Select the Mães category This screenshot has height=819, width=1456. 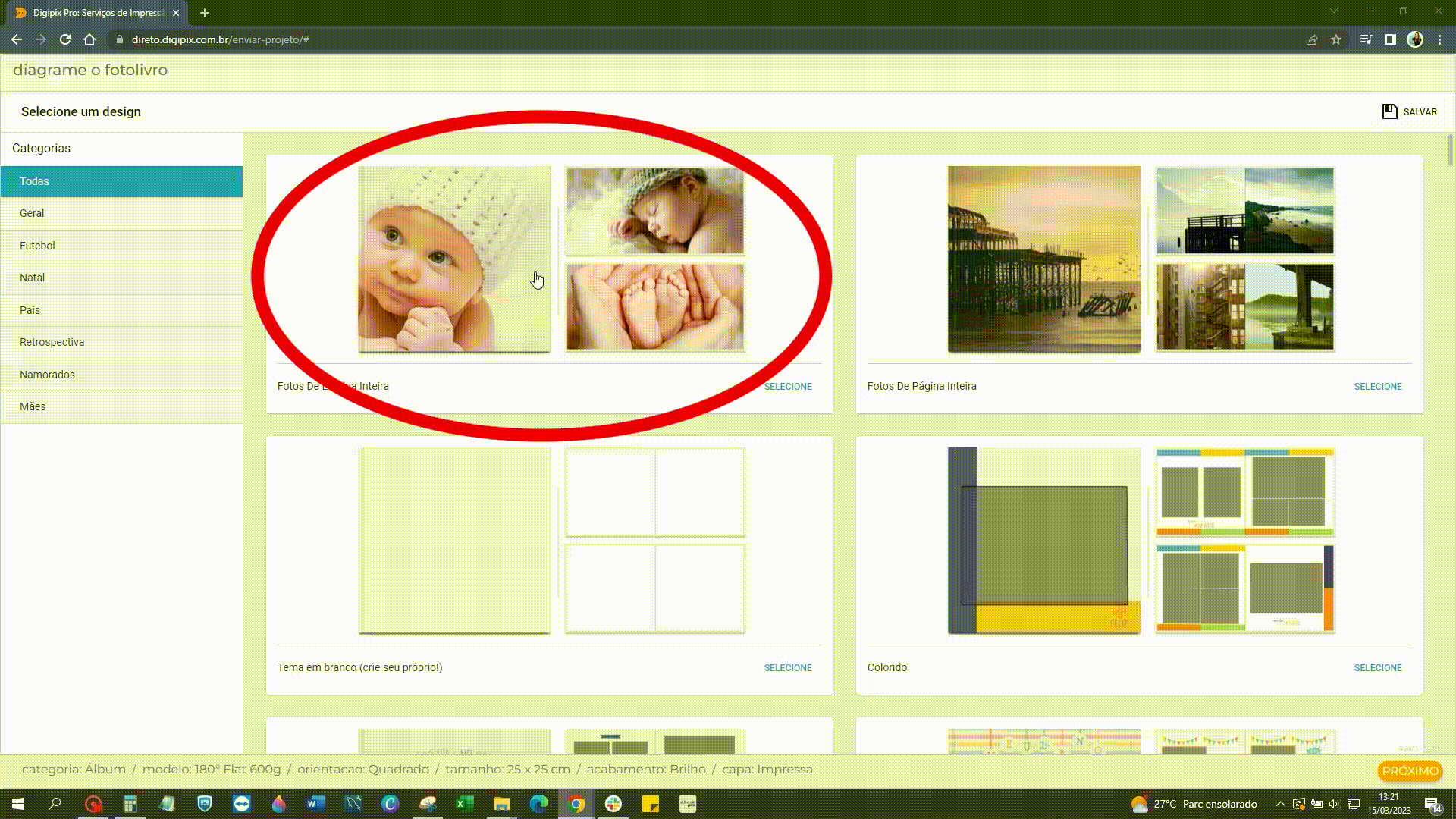coord(121,406)
